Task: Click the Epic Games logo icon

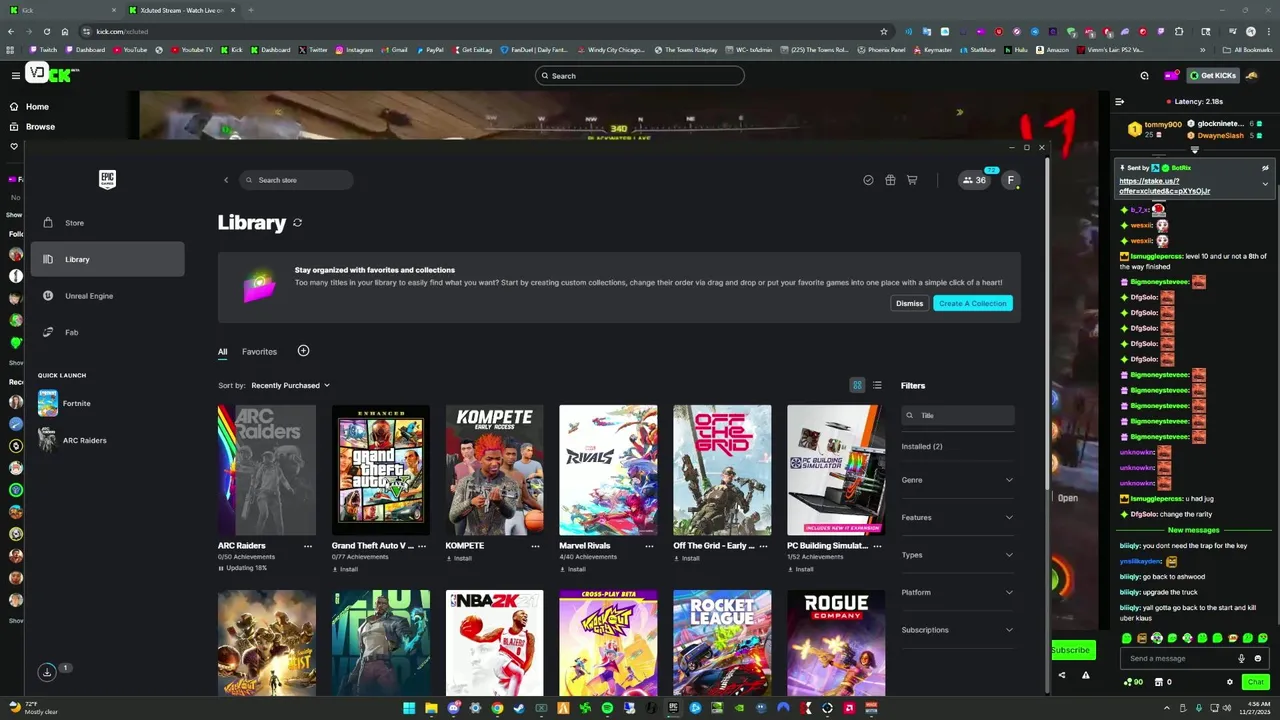Action: tap(107, 179)
